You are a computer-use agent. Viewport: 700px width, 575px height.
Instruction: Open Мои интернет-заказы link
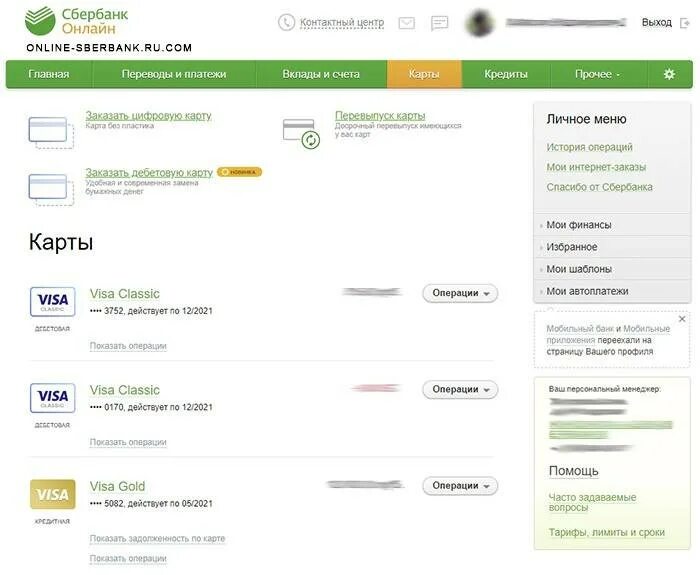point(596,167)
